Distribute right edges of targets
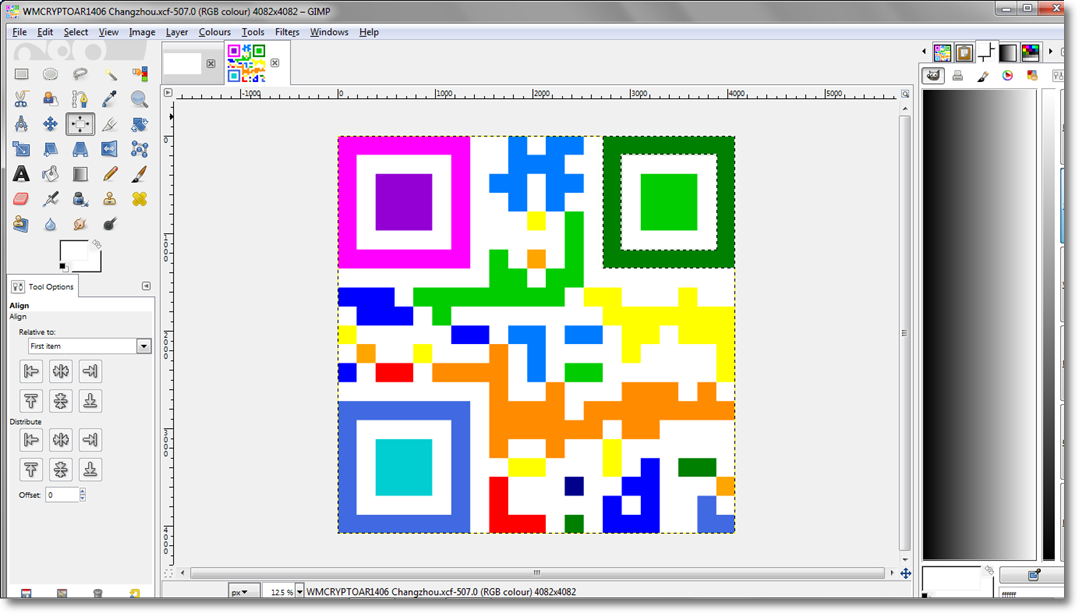This screenshot has width=1080, height=615. coord(90,439)
